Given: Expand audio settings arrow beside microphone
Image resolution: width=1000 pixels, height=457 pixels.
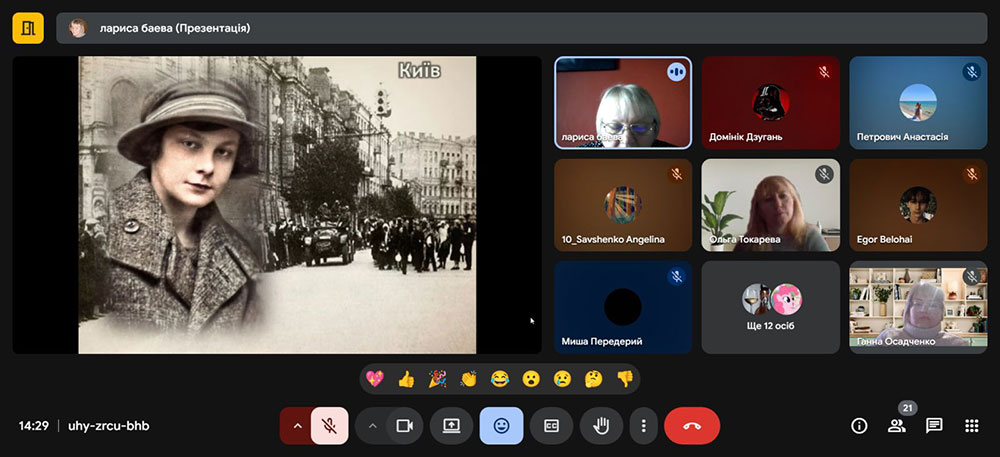Looking at the screenshot, I should point(296,426).
